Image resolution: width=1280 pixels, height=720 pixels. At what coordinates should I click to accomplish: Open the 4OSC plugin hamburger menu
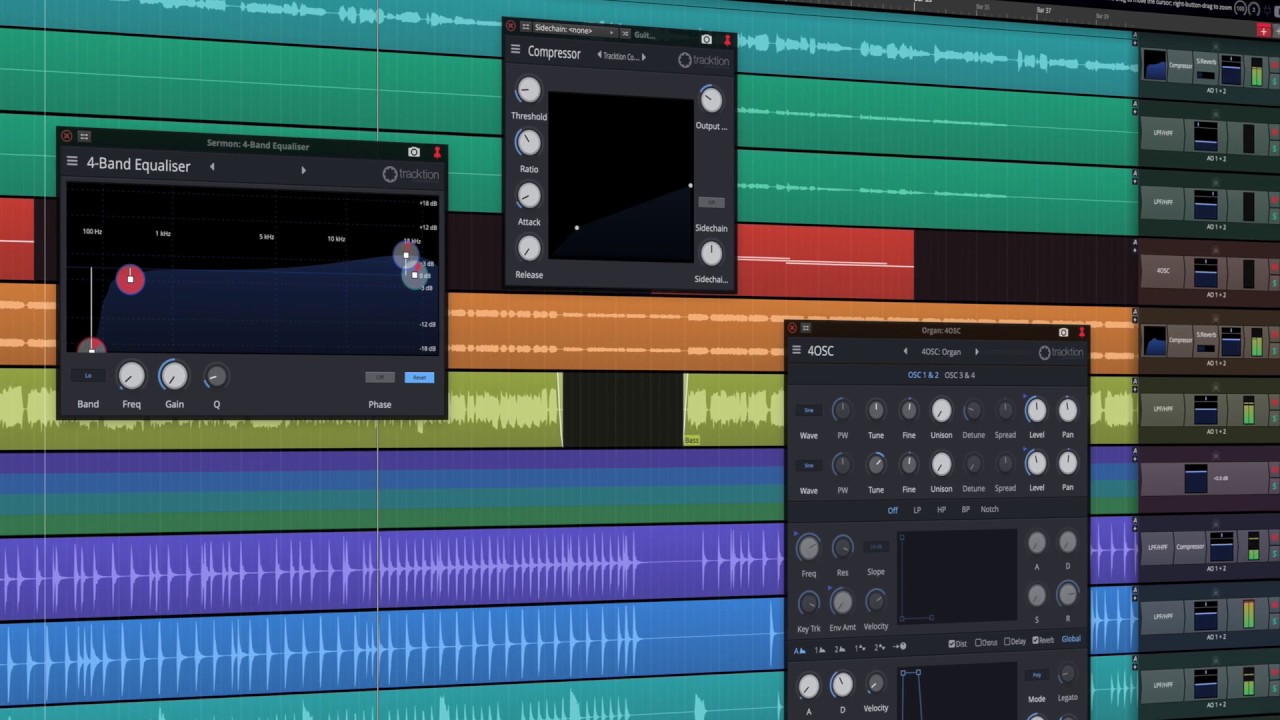coord(797,350)
